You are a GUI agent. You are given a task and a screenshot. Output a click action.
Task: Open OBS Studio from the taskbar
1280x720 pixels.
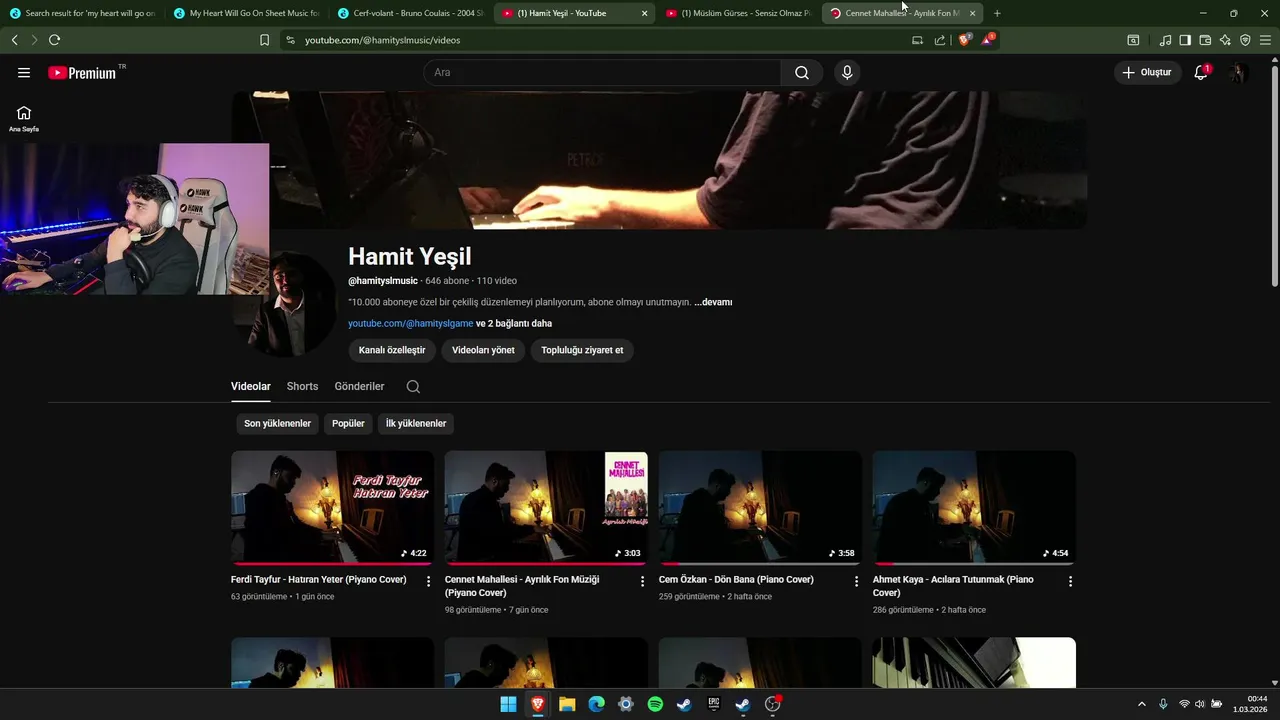[x=772, y=704]
